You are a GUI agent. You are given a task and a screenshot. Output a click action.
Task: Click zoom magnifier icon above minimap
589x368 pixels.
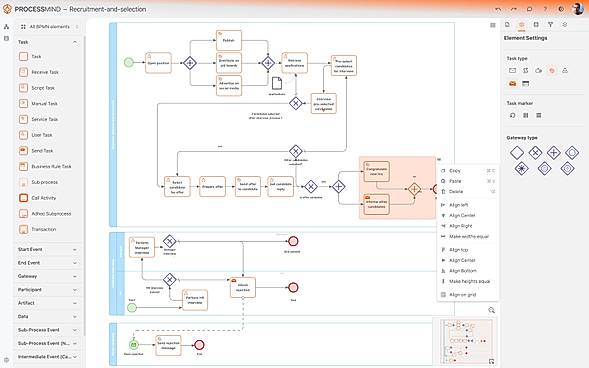[x=491, y=310]
